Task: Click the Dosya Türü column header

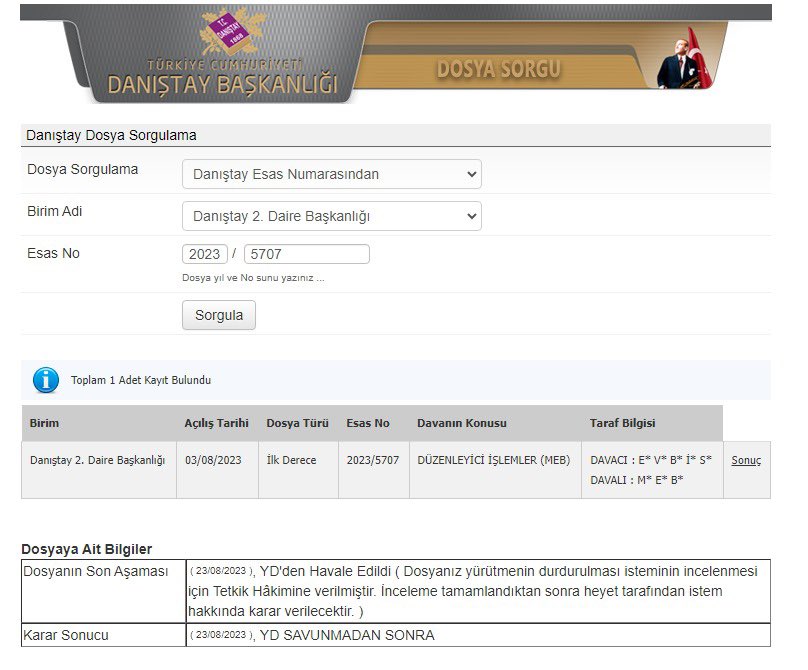Action: (297, 423)
